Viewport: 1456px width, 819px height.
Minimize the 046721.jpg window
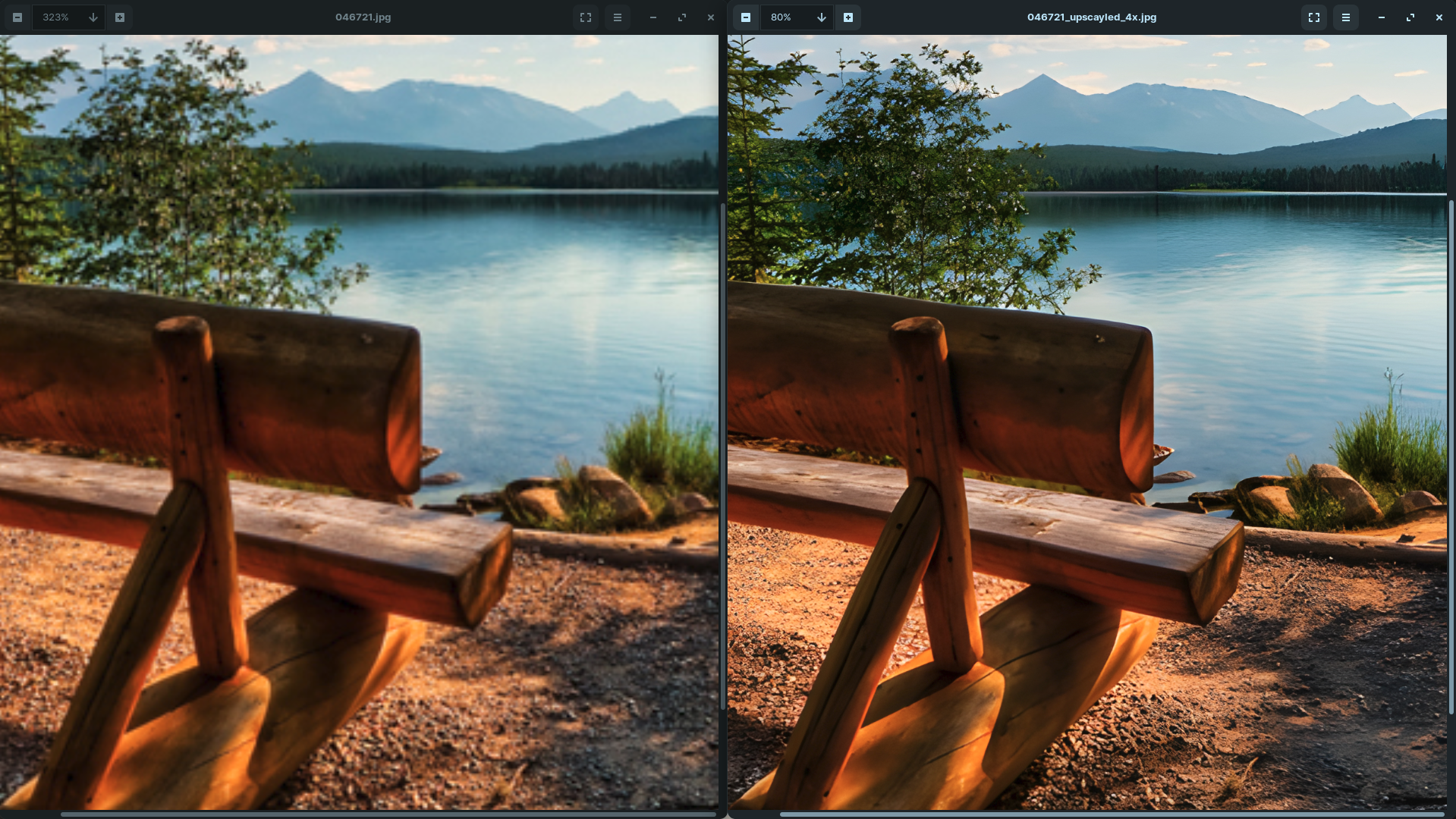pos(653,17)
